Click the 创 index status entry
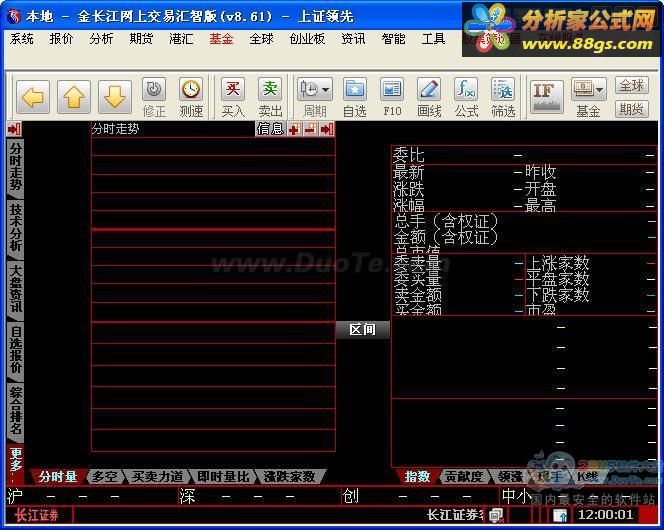Viewport: 664px width, 530px height. pos(421,496)
